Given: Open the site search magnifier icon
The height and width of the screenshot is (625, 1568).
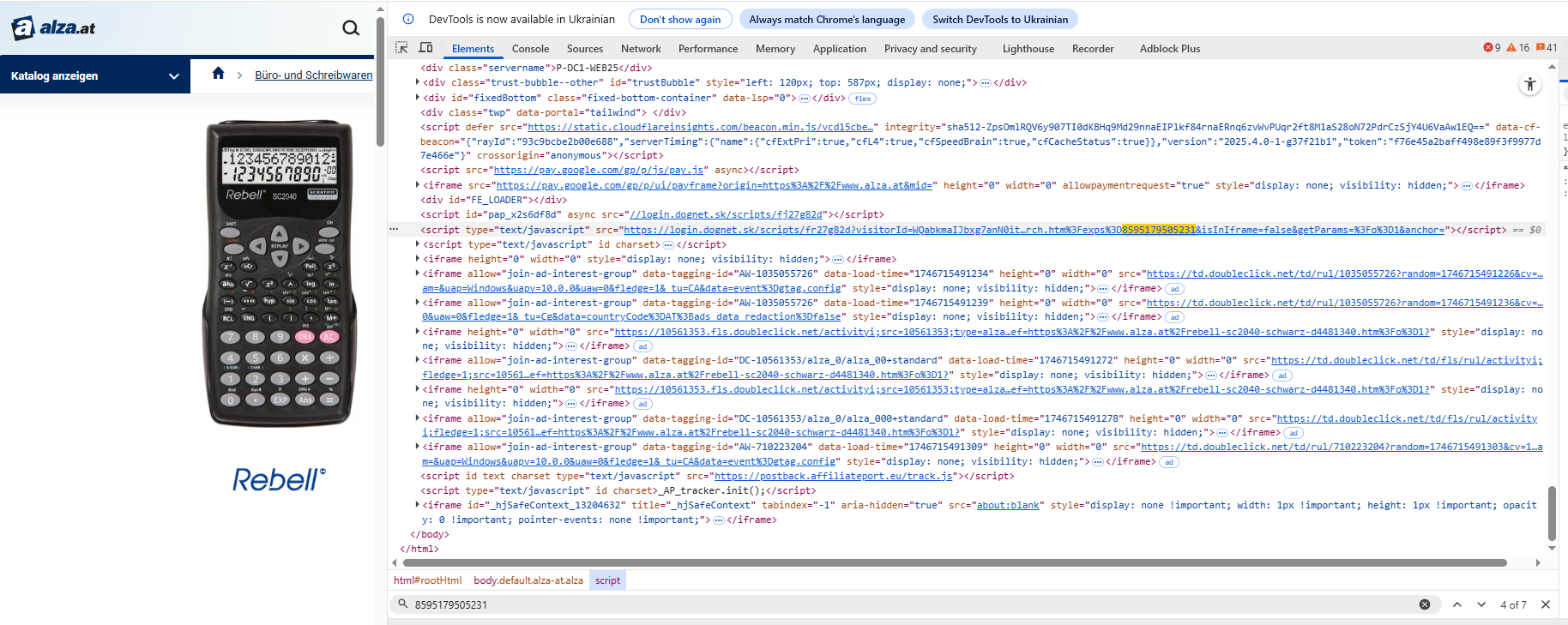Looking at the screenshot, I should 351,28.
